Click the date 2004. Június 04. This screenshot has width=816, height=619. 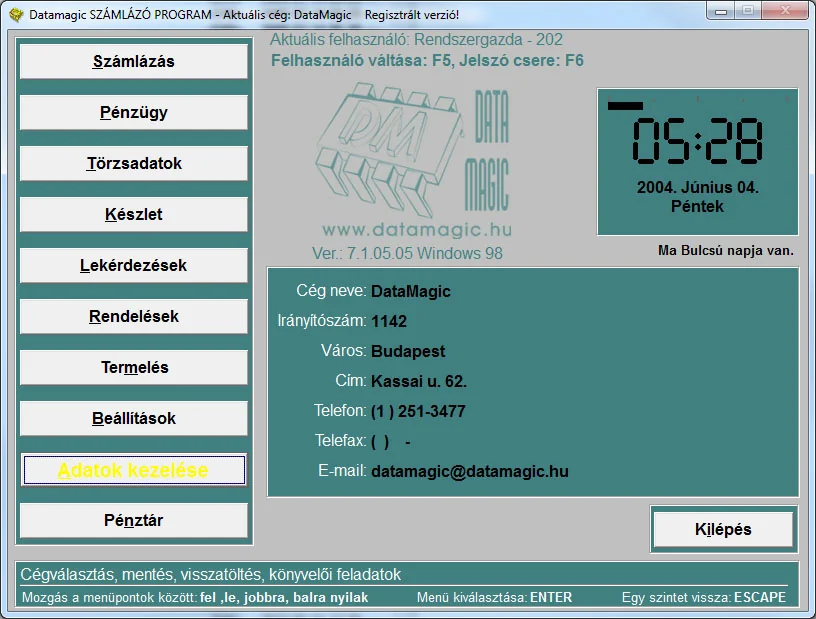coord(697,187)
